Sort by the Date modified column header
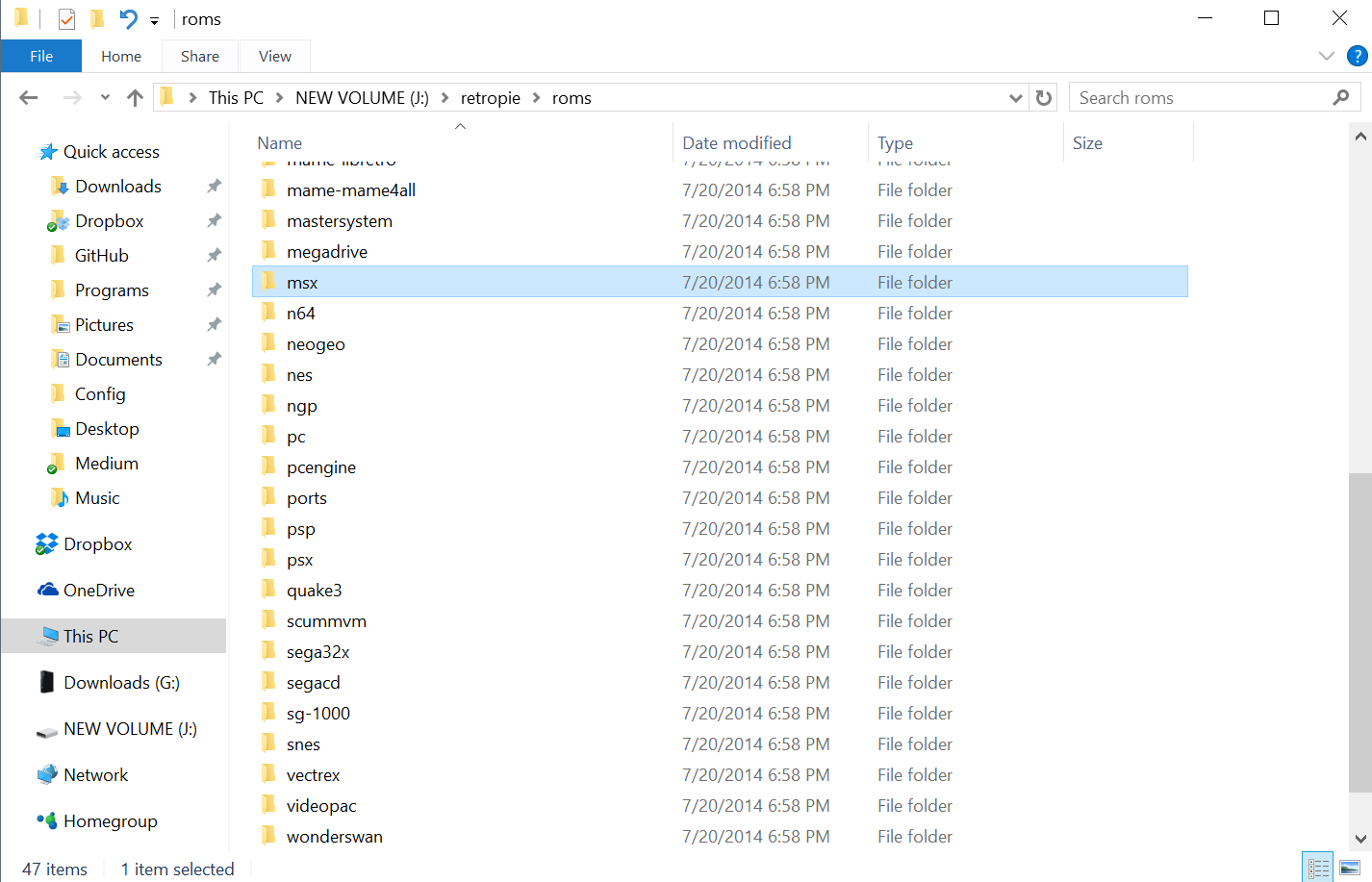The width and height of the screenshot is (1372, 882). tap(737, 143)
